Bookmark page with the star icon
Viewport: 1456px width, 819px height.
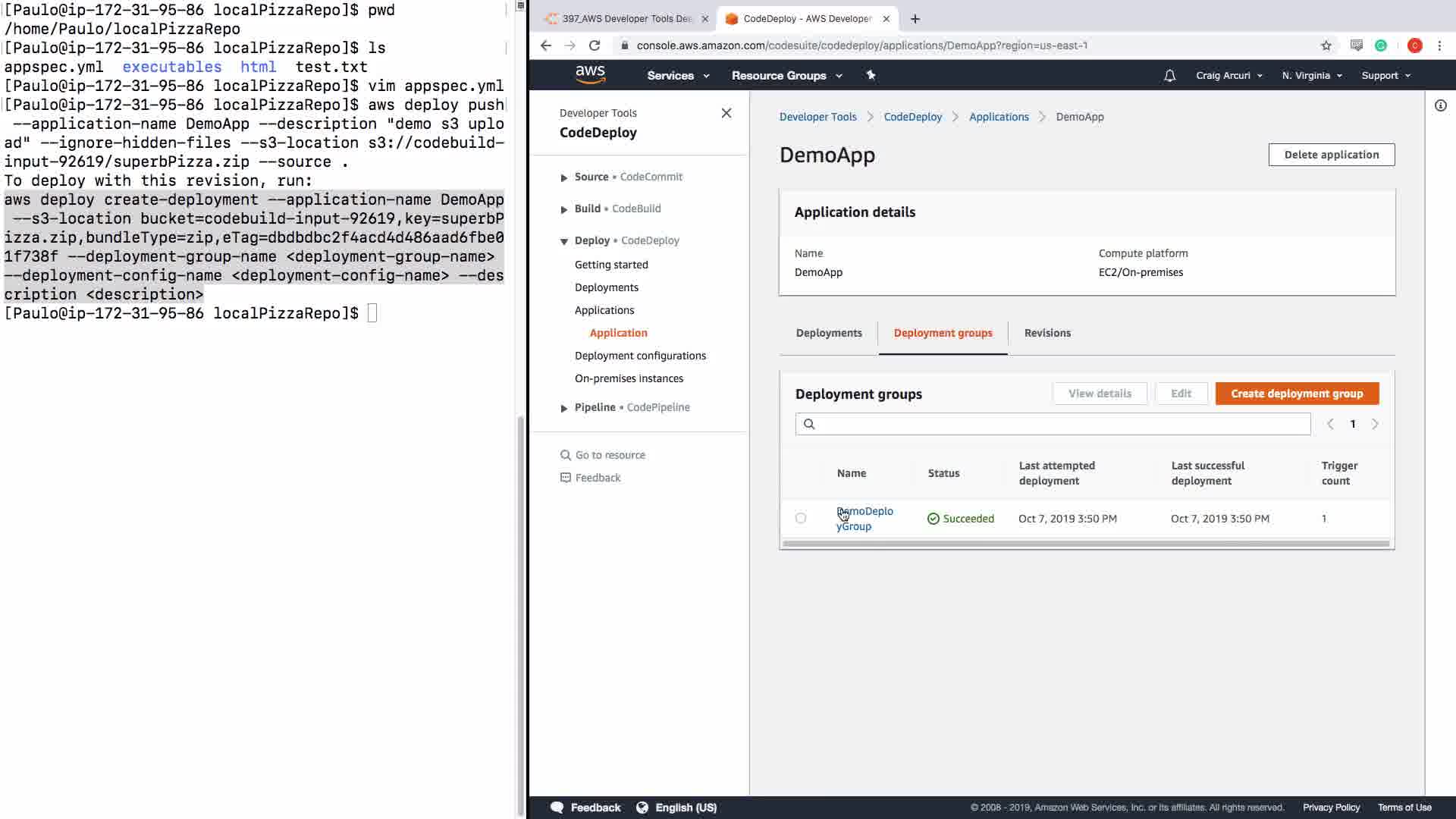click(x=1326, y=45)
